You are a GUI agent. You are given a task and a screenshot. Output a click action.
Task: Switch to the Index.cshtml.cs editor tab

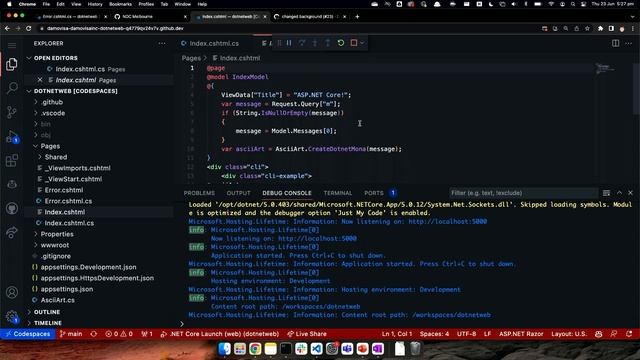click(214, 43)
